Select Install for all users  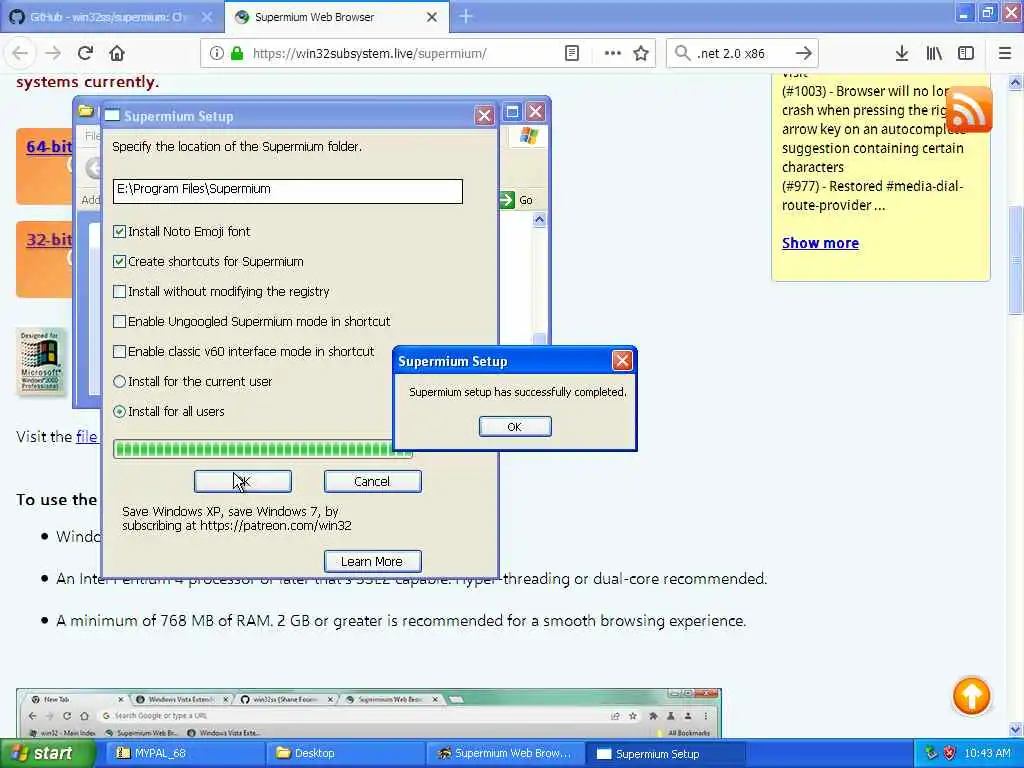click(120, 411)
